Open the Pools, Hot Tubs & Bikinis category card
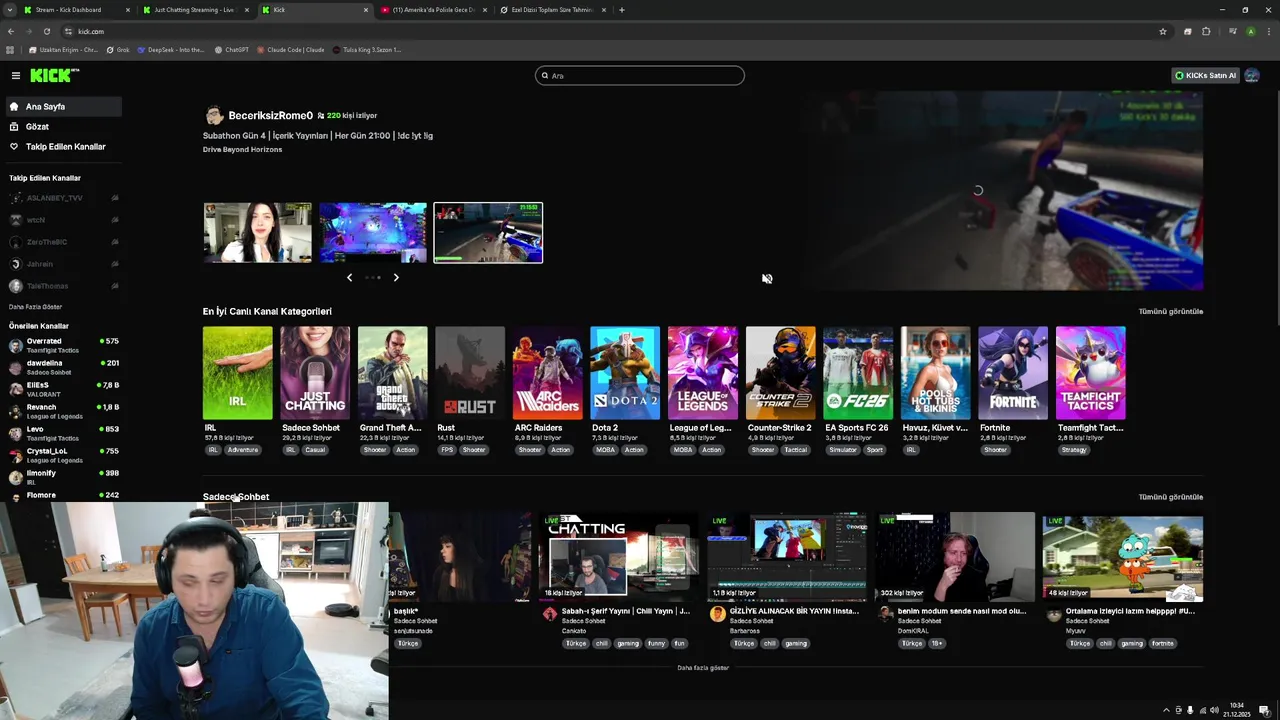The width and height of the screenshot is (1280, 720). coord(936,373)
